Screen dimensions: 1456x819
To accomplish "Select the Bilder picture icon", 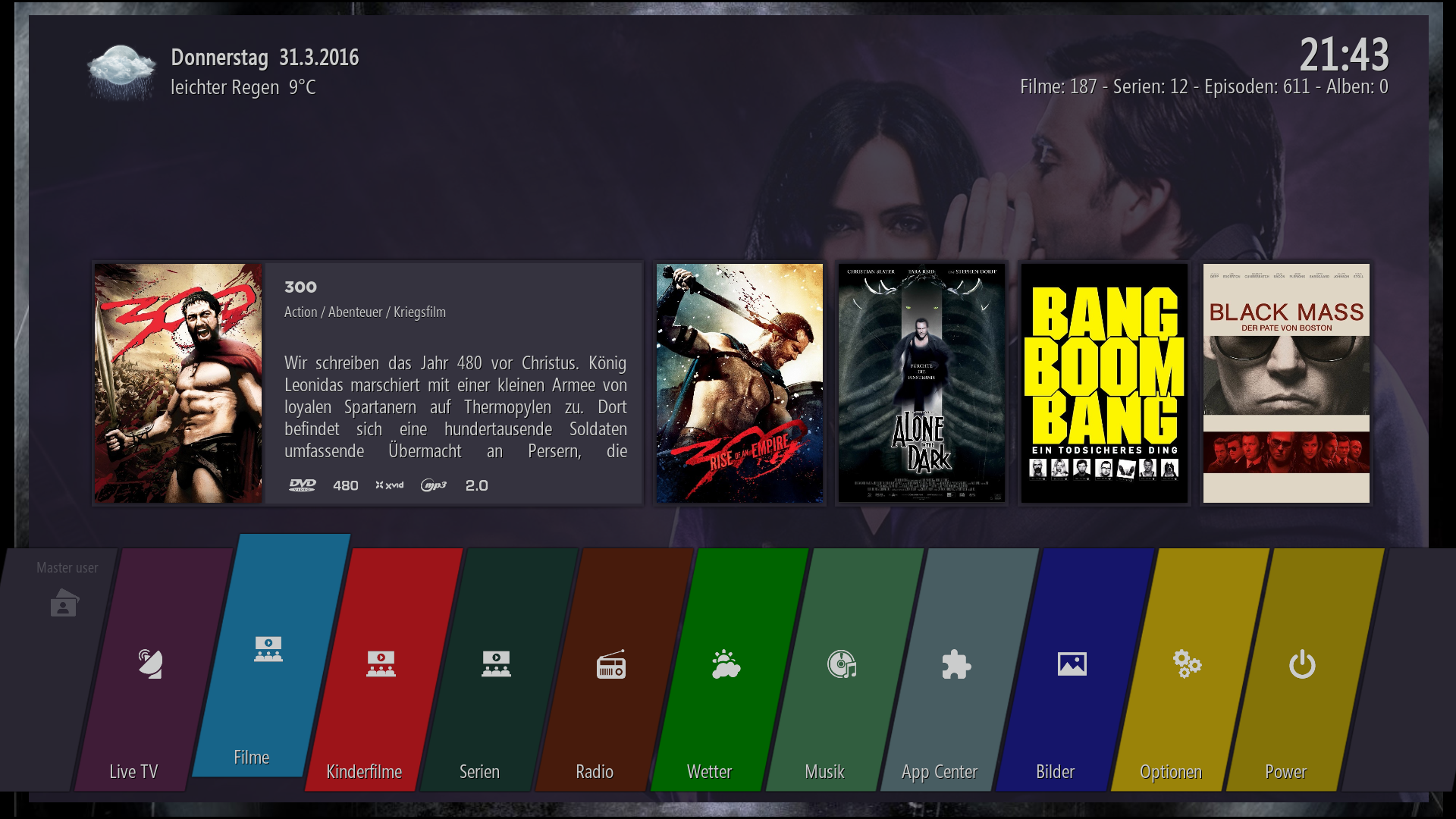I will tap(1072, 664).
